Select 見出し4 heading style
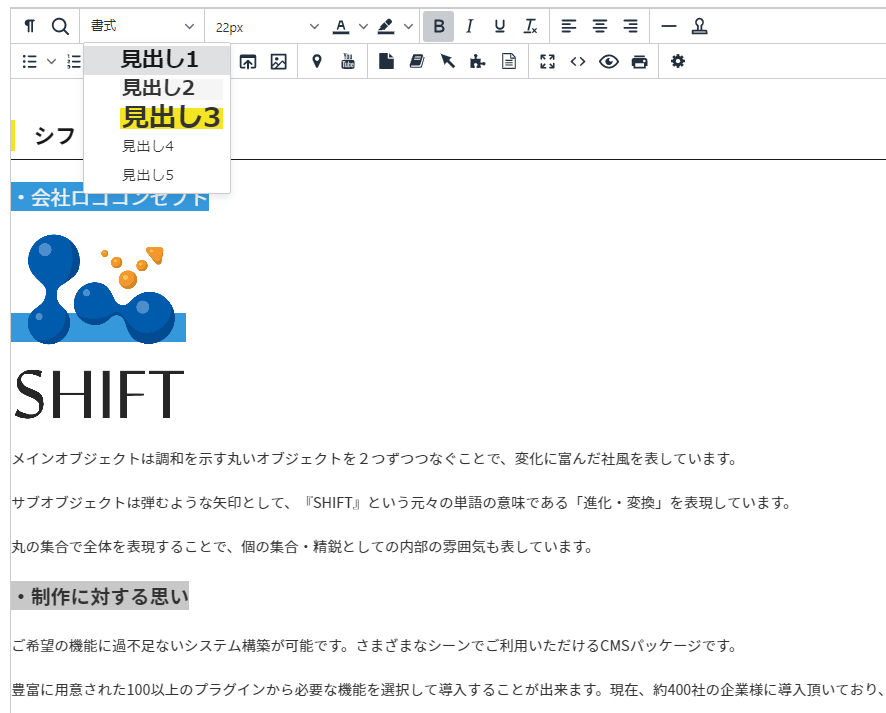886x713 pixels. pos(157,146)
